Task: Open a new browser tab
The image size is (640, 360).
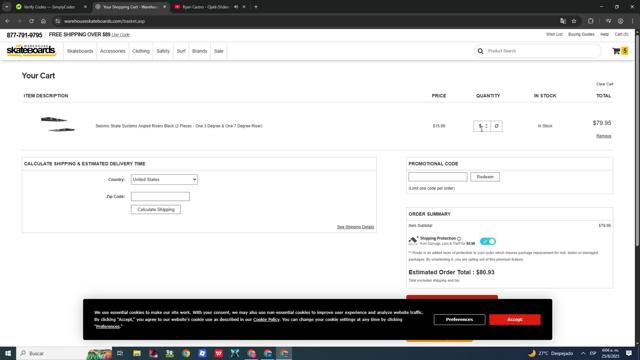Action: [256, 7]
